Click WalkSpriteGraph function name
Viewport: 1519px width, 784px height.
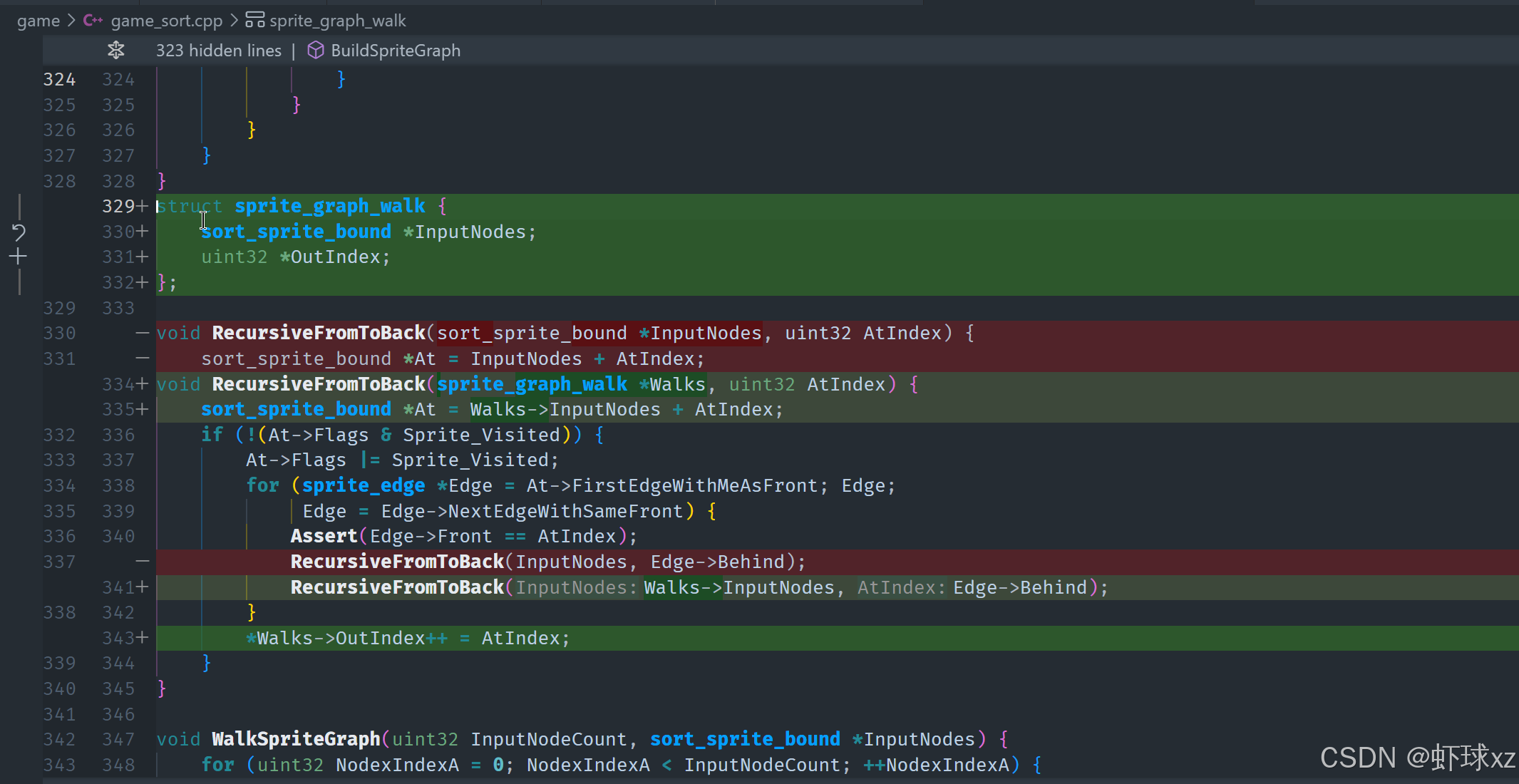tap(296, 739)
